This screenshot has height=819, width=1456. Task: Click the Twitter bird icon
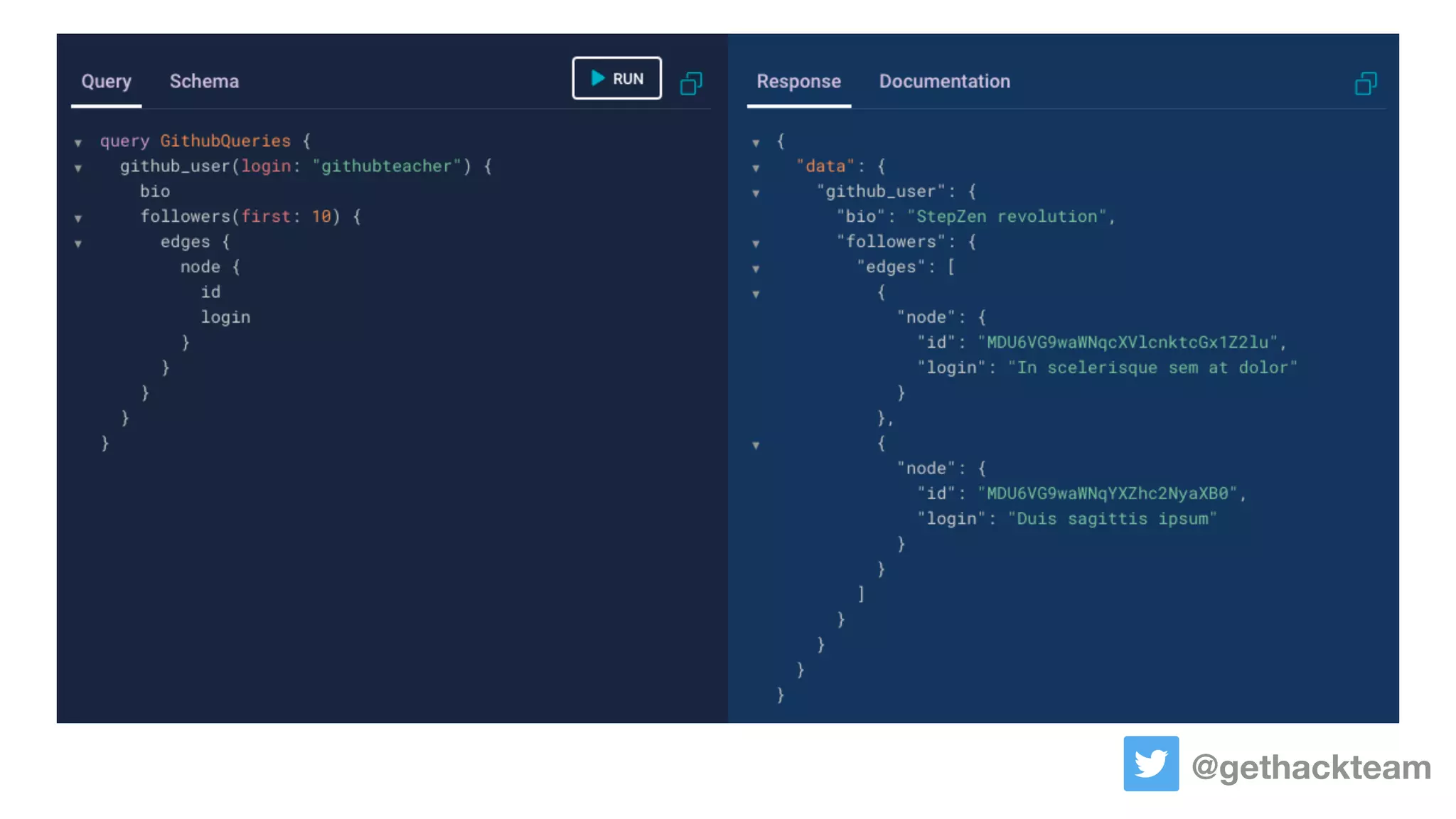pos(1150,764)
